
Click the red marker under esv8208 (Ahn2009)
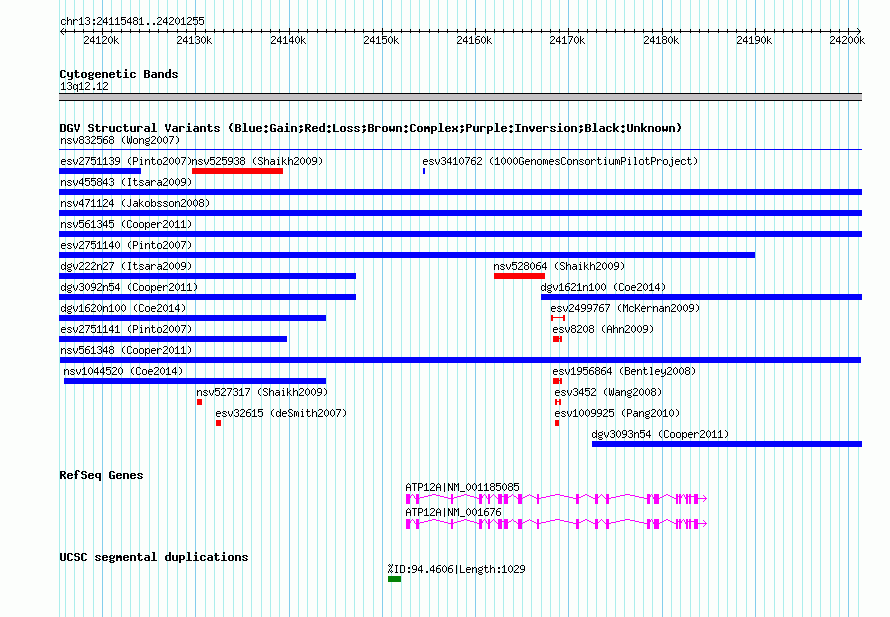[x=557, y=339]
